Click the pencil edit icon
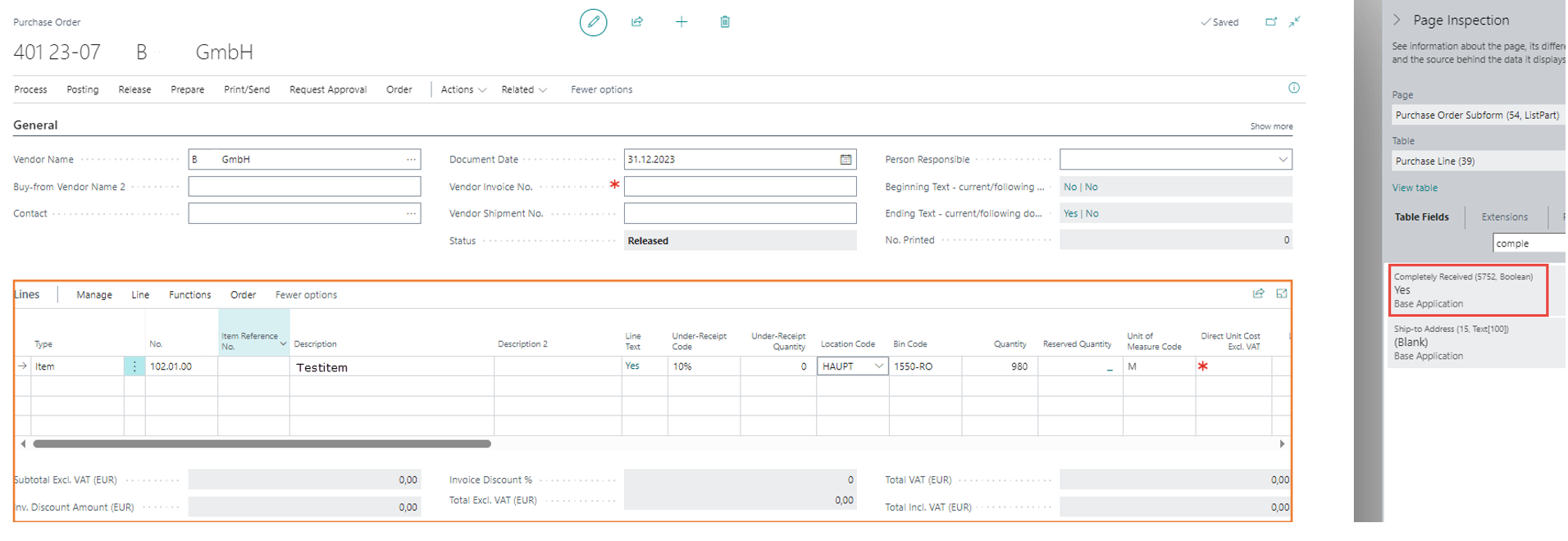1568x541 pixels. [x=593, y=22]
